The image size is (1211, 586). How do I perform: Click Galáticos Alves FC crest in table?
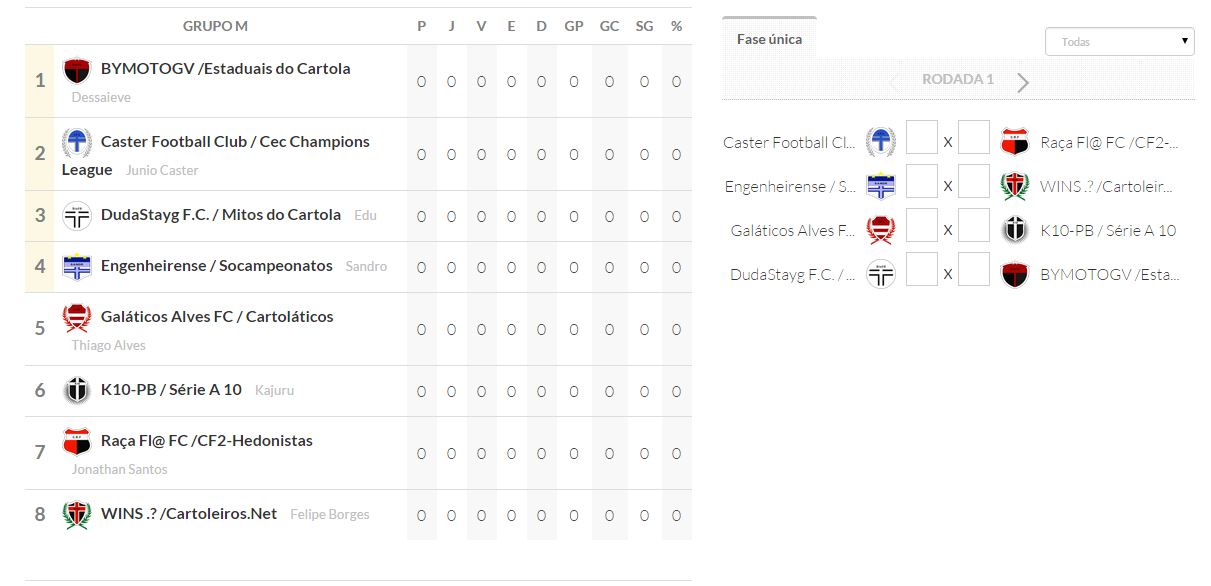tap(77, 318)
